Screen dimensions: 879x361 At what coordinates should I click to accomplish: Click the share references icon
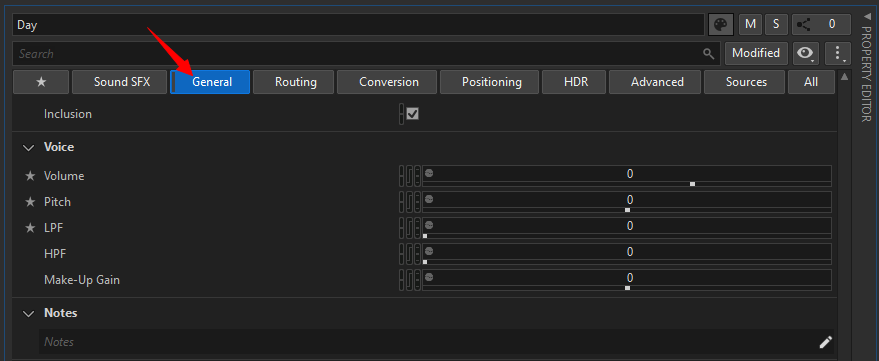coord(804,25)
